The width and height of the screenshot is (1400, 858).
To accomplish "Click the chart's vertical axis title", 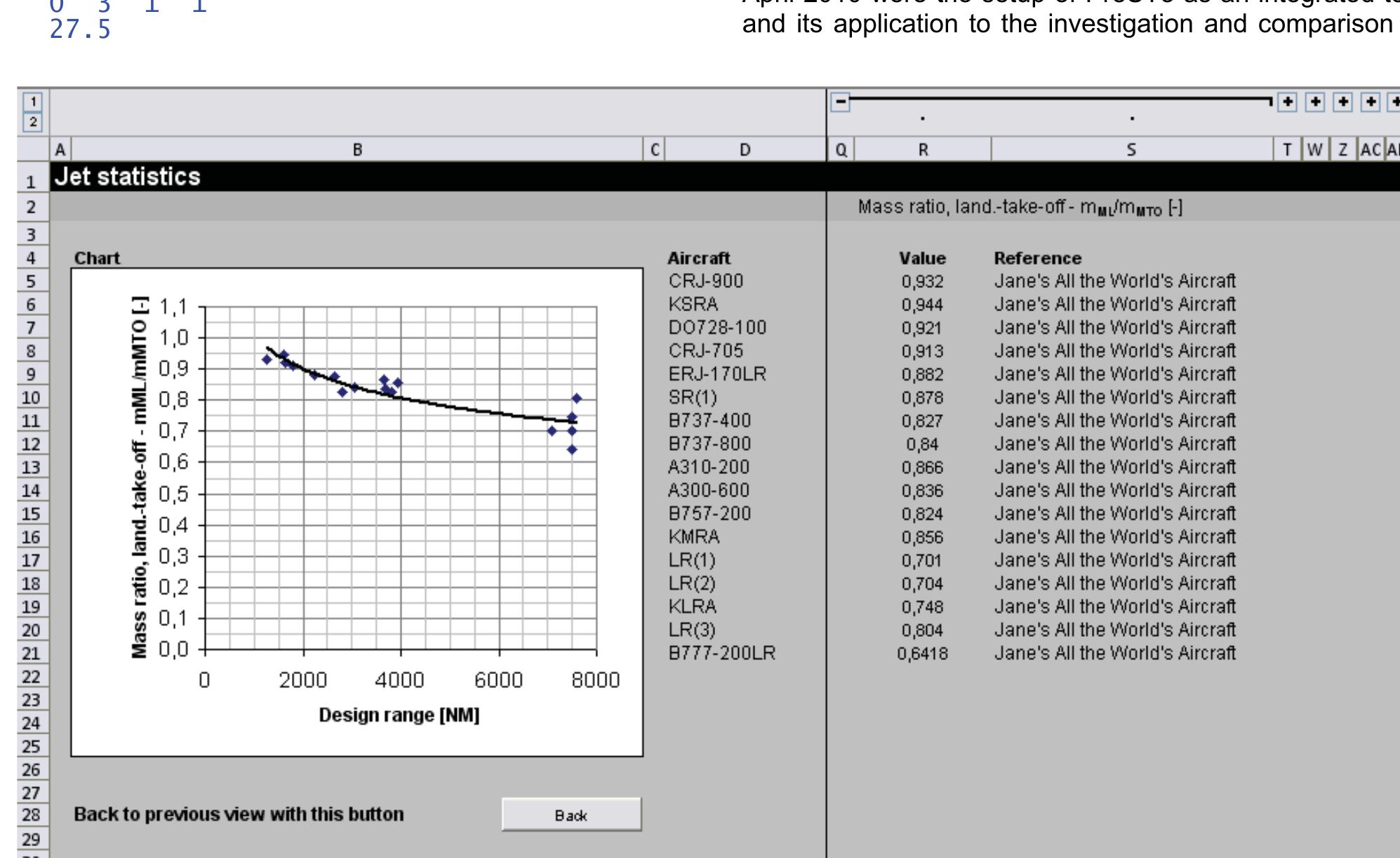I will click(x=140, y=477).
